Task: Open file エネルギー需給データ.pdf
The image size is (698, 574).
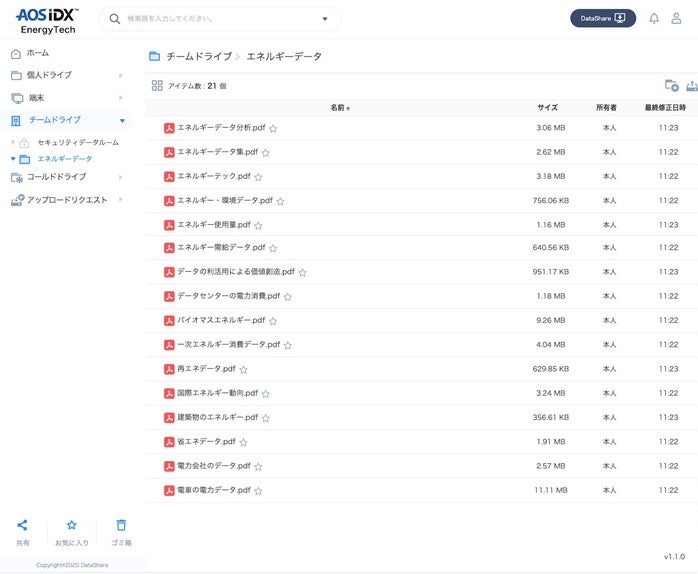Action: 221,248
